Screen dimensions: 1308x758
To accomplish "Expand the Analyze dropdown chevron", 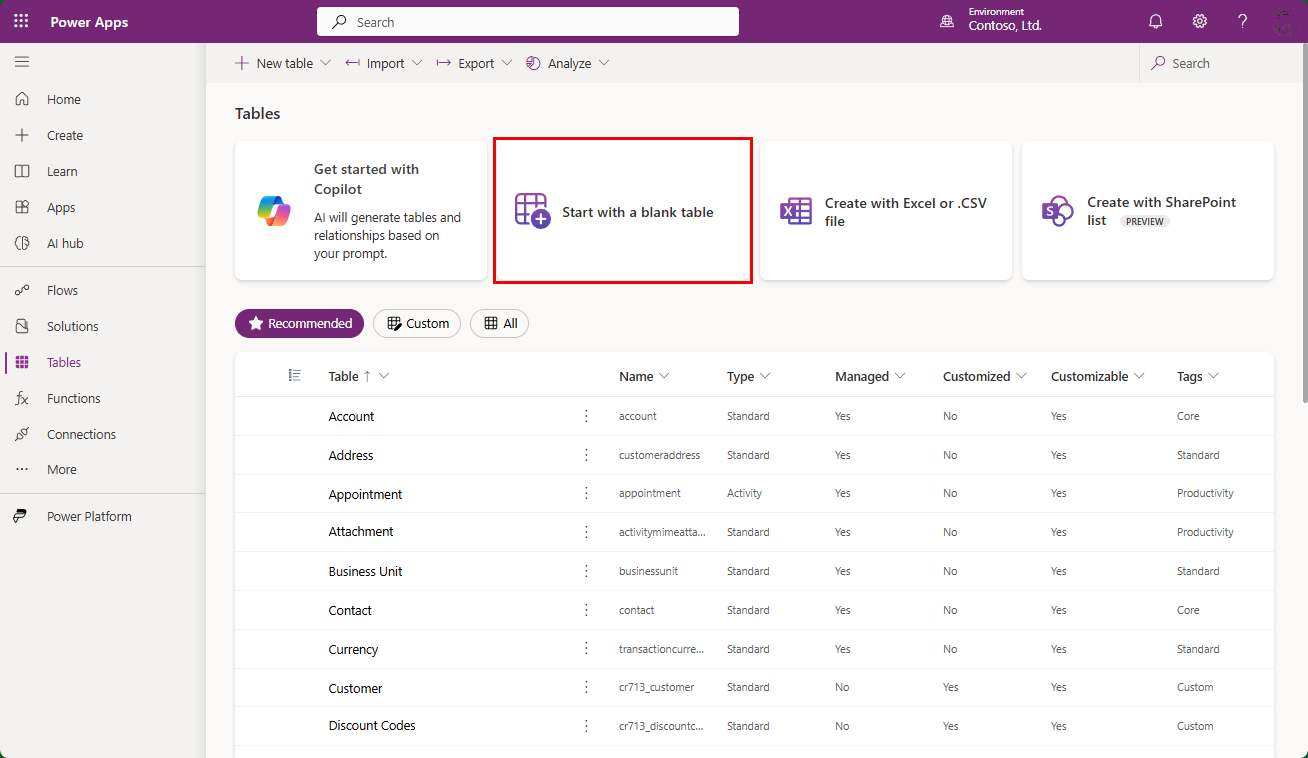I will pos(604,63).
